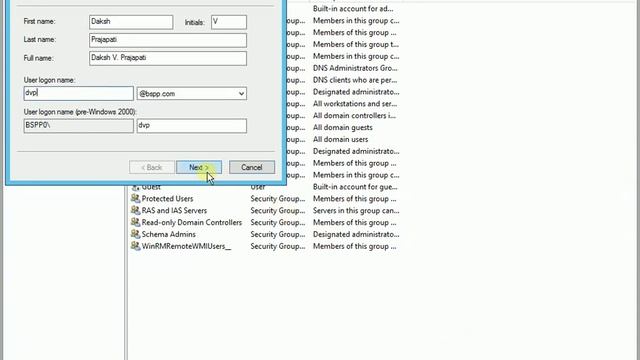Click Protected Users description 'Members of this group'
640x360 pixels.
[354, 199]
